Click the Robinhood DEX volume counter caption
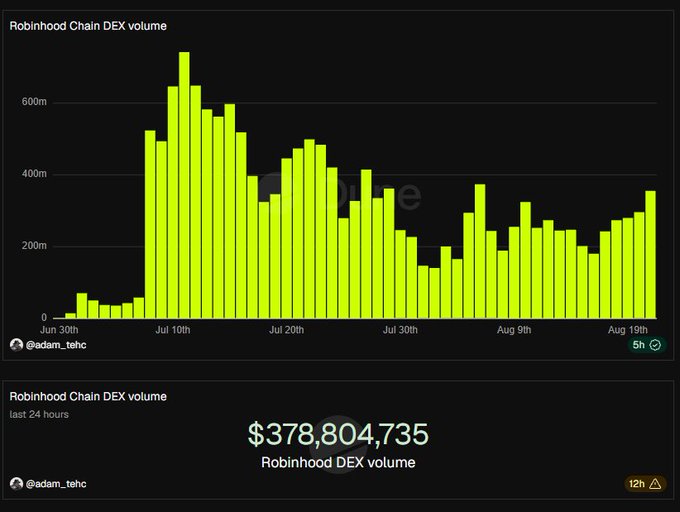Image resolution: width=680 pixels, height=512 pixels. click(338, 463)
